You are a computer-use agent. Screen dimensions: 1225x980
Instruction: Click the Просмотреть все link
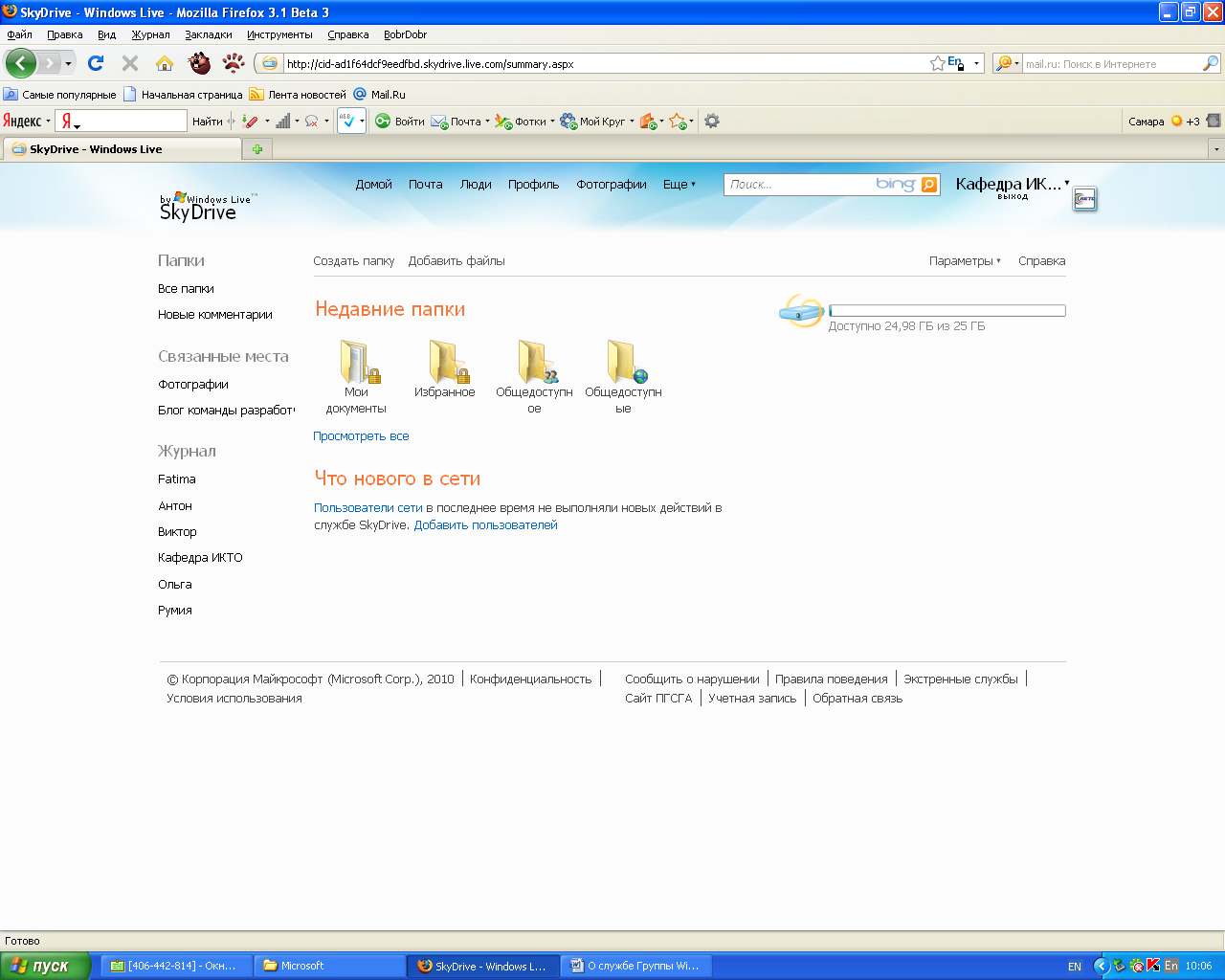tap(361, 436)
